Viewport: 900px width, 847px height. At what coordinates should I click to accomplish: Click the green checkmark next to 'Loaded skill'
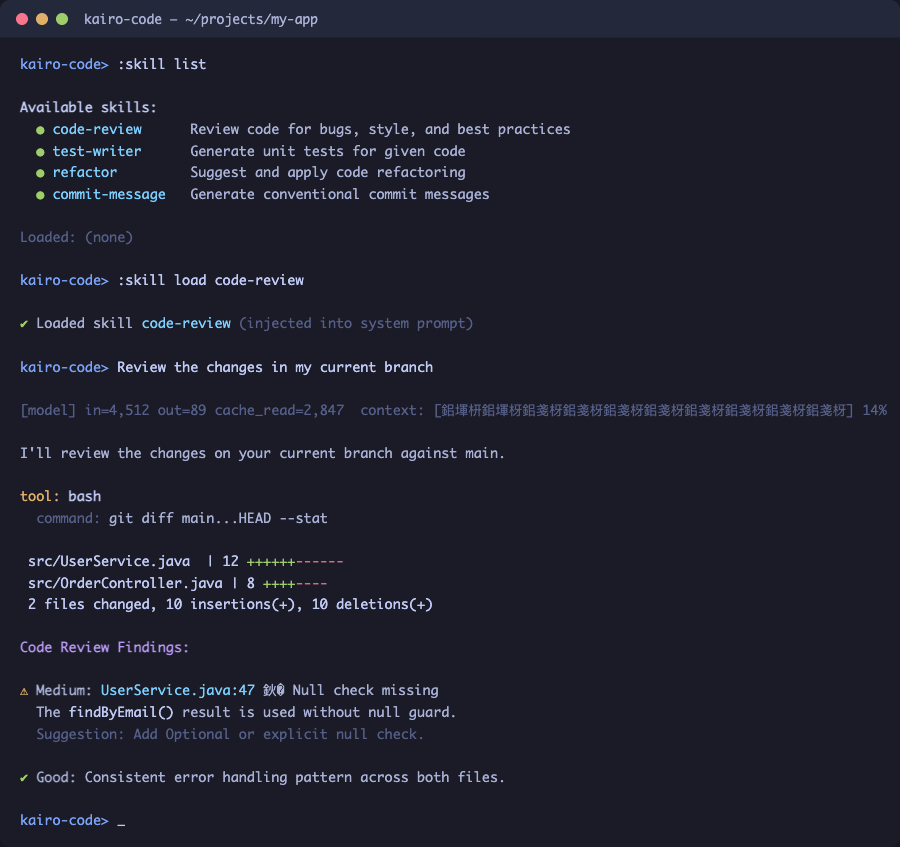pos(24,324)
